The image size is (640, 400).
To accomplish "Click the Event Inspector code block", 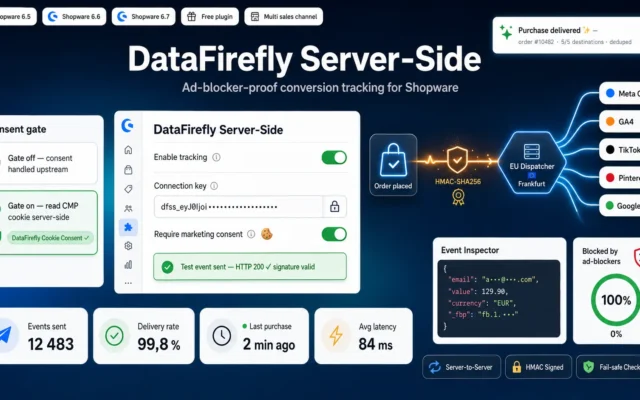I will [499, 298].
